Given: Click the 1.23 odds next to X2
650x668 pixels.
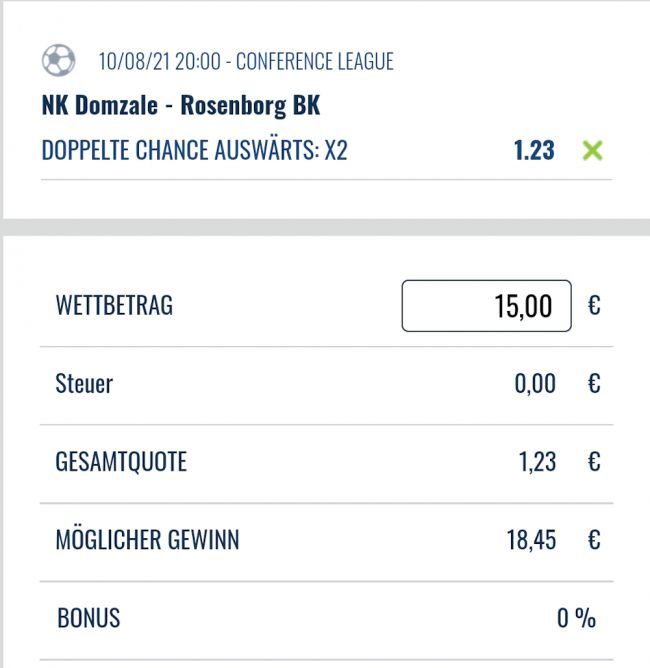Looking at the screenshot, I should (534, 151).
